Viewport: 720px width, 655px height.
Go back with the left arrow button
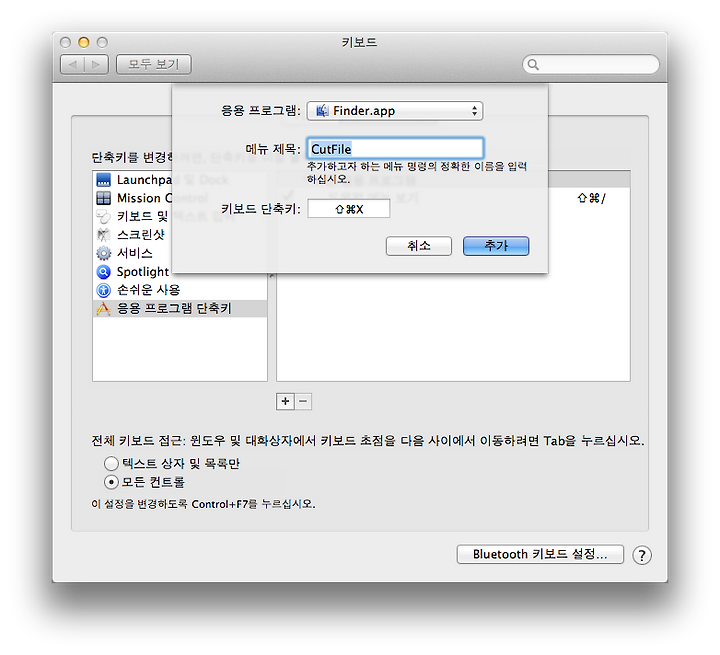pos(73,64)
